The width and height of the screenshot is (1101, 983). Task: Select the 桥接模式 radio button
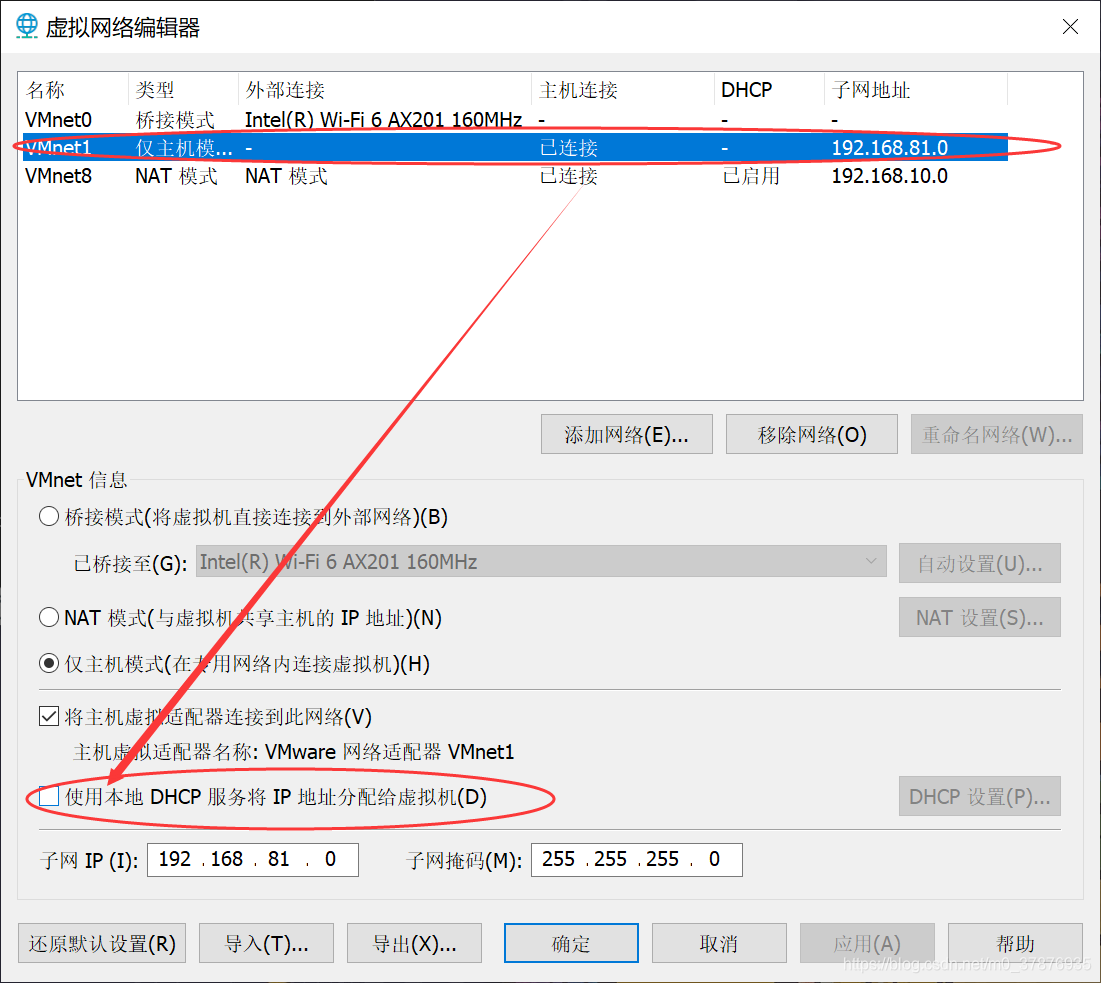pos(48,517)
